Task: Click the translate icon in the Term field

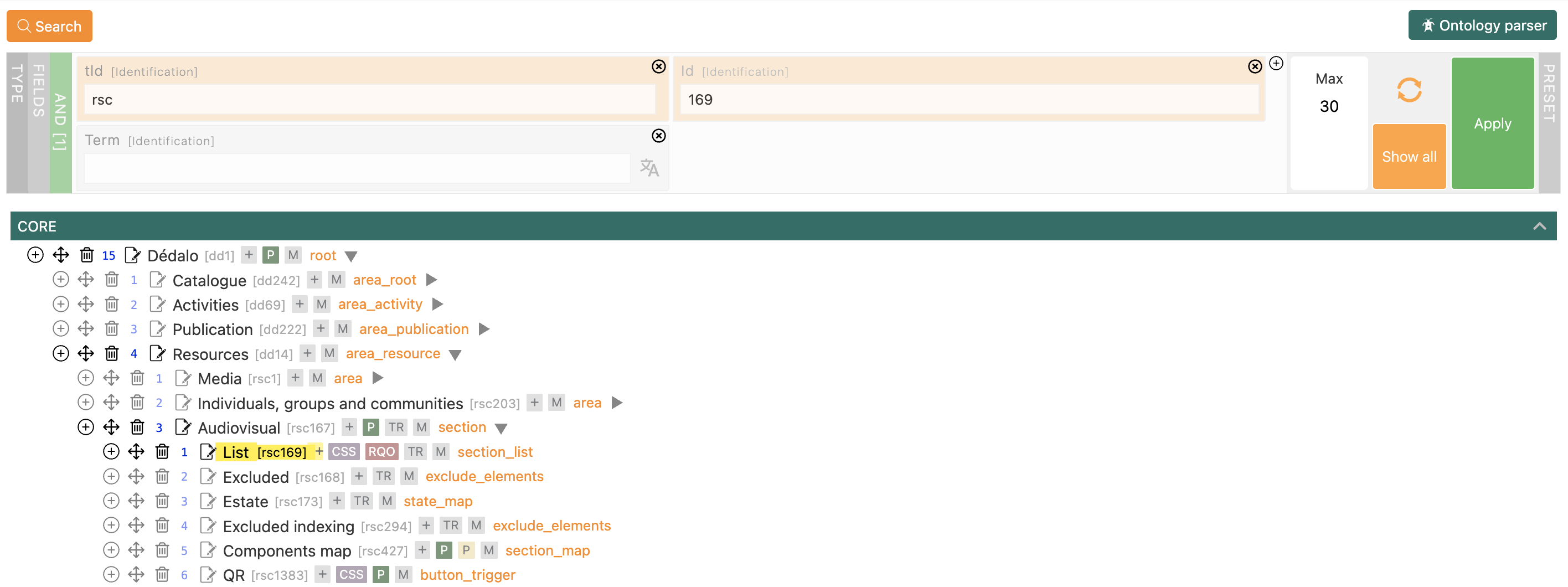Action: pos(651,168)
